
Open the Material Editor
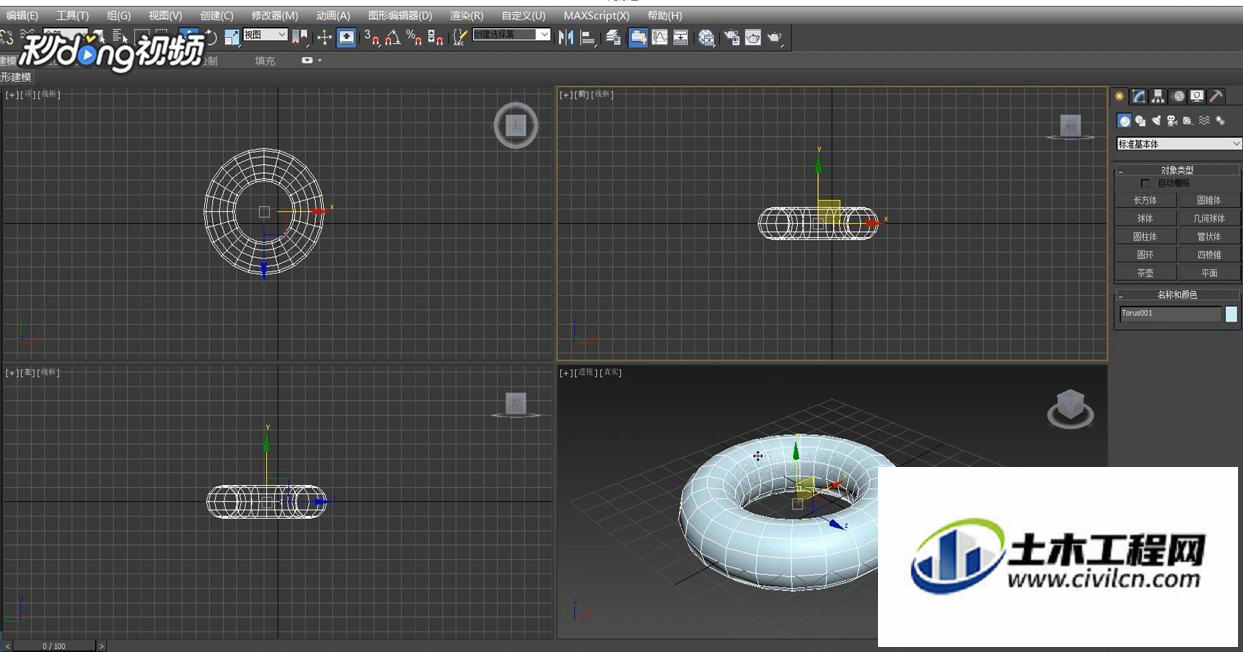click(x=707, y=37)
